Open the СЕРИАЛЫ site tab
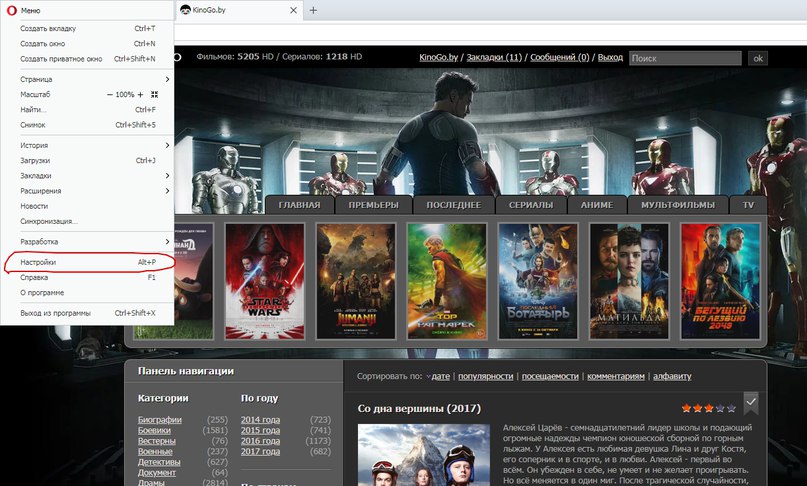The height and width of the screenshot is (486, 807). 531,205
